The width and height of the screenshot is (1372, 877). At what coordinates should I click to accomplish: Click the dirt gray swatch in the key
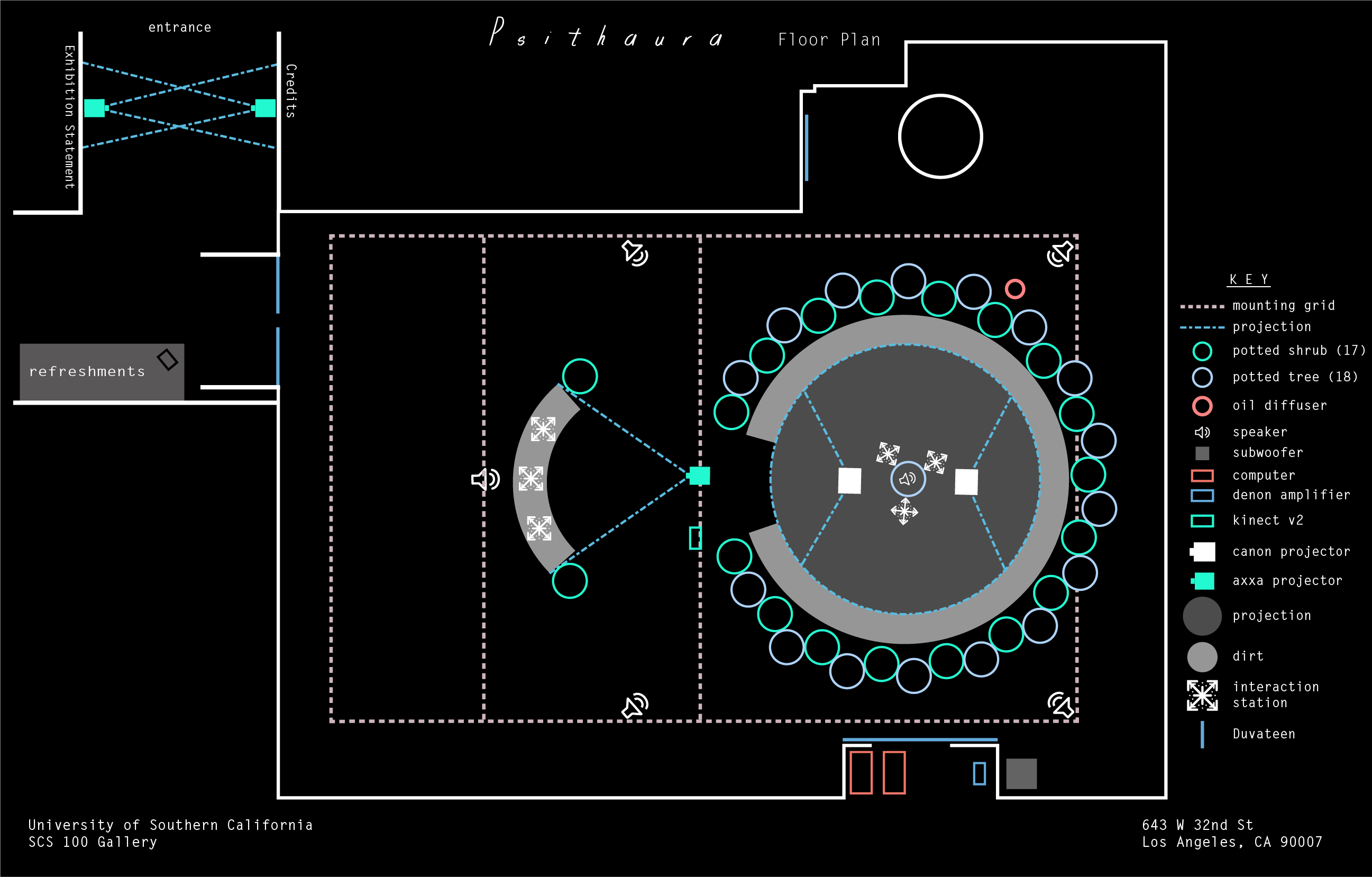click(x=1202, y=656)
